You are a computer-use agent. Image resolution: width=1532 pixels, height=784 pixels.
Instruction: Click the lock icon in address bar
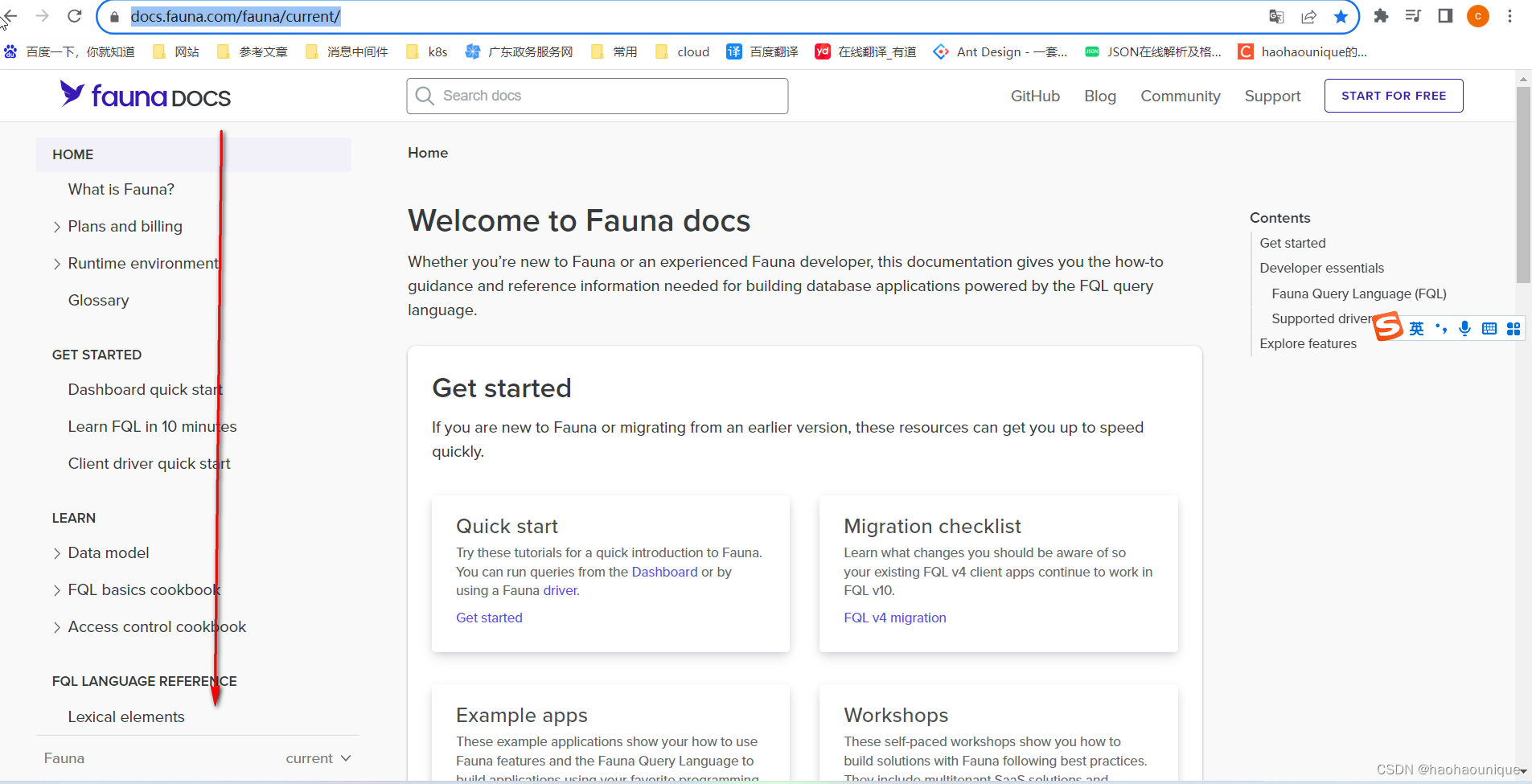click(114, 16)
